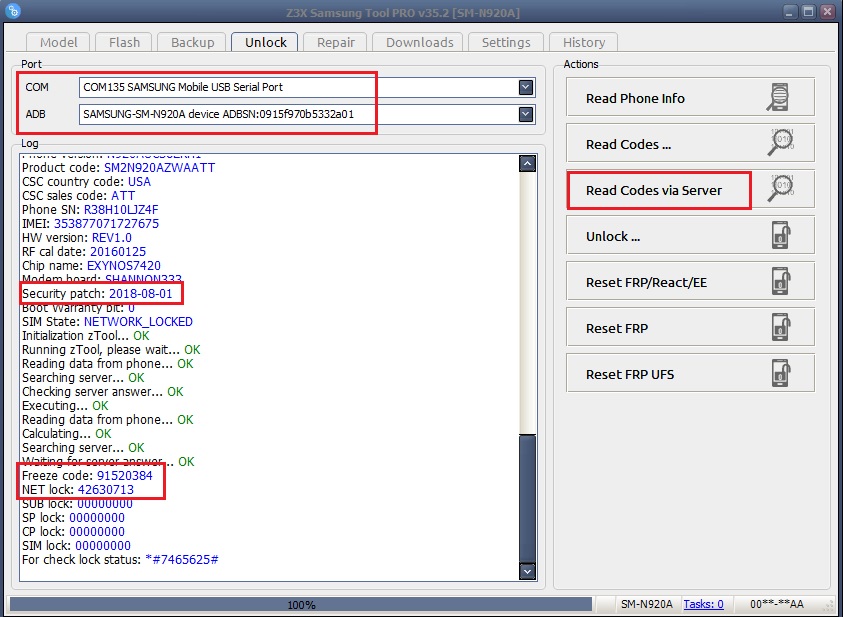The width and height of the screenshot is (843, 617).
Task: Click the Checking server answer... OK line
Action: click(103, 392)
